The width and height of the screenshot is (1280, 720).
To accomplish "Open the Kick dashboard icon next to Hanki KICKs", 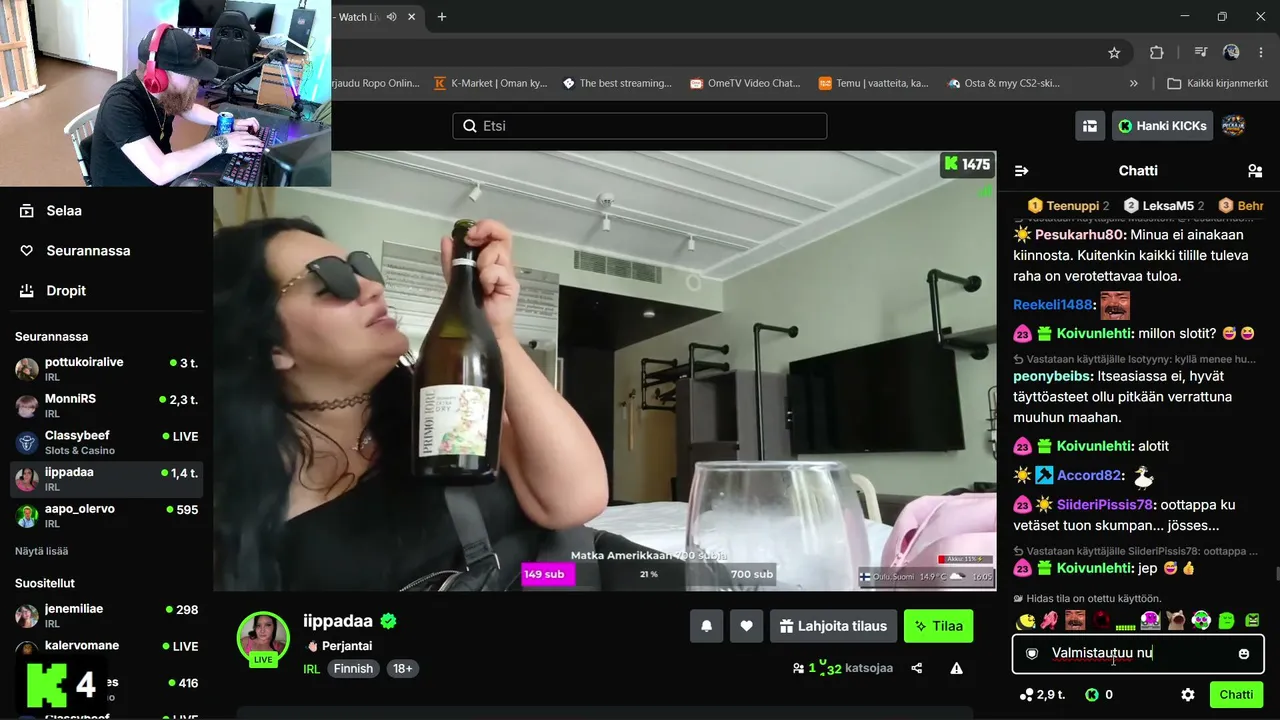I will [1089, 126].
